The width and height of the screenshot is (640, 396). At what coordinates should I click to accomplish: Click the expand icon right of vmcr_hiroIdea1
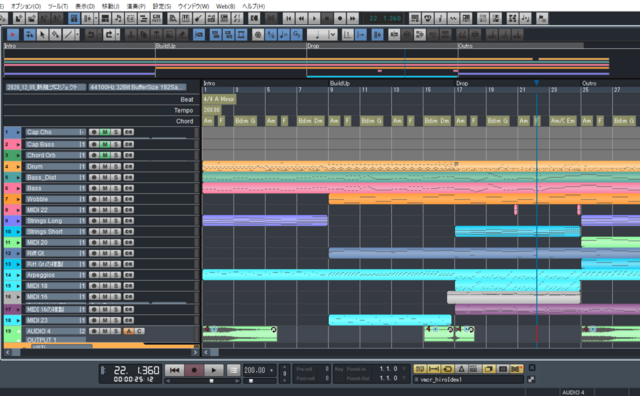pyautogui.click(x=531, y=379)
